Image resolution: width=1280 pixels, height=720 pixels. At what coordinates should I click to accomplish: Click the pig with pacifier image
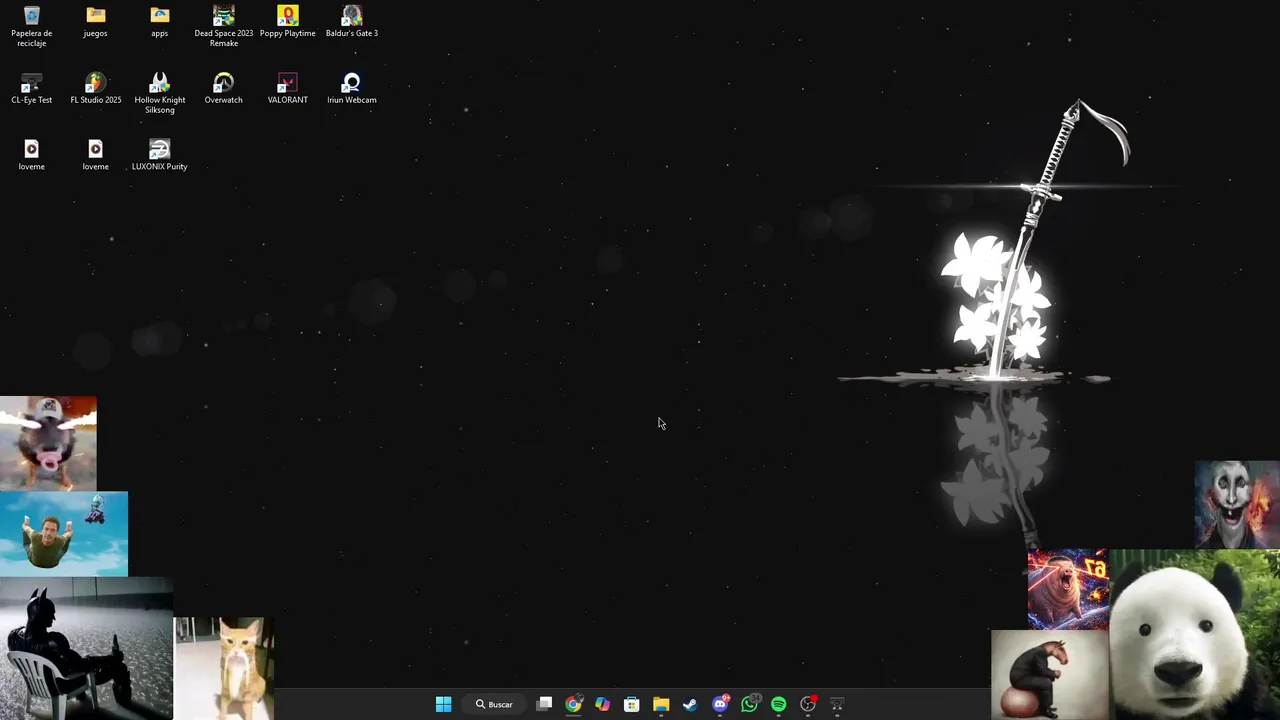pyautogui.click(x=48, y=443)
